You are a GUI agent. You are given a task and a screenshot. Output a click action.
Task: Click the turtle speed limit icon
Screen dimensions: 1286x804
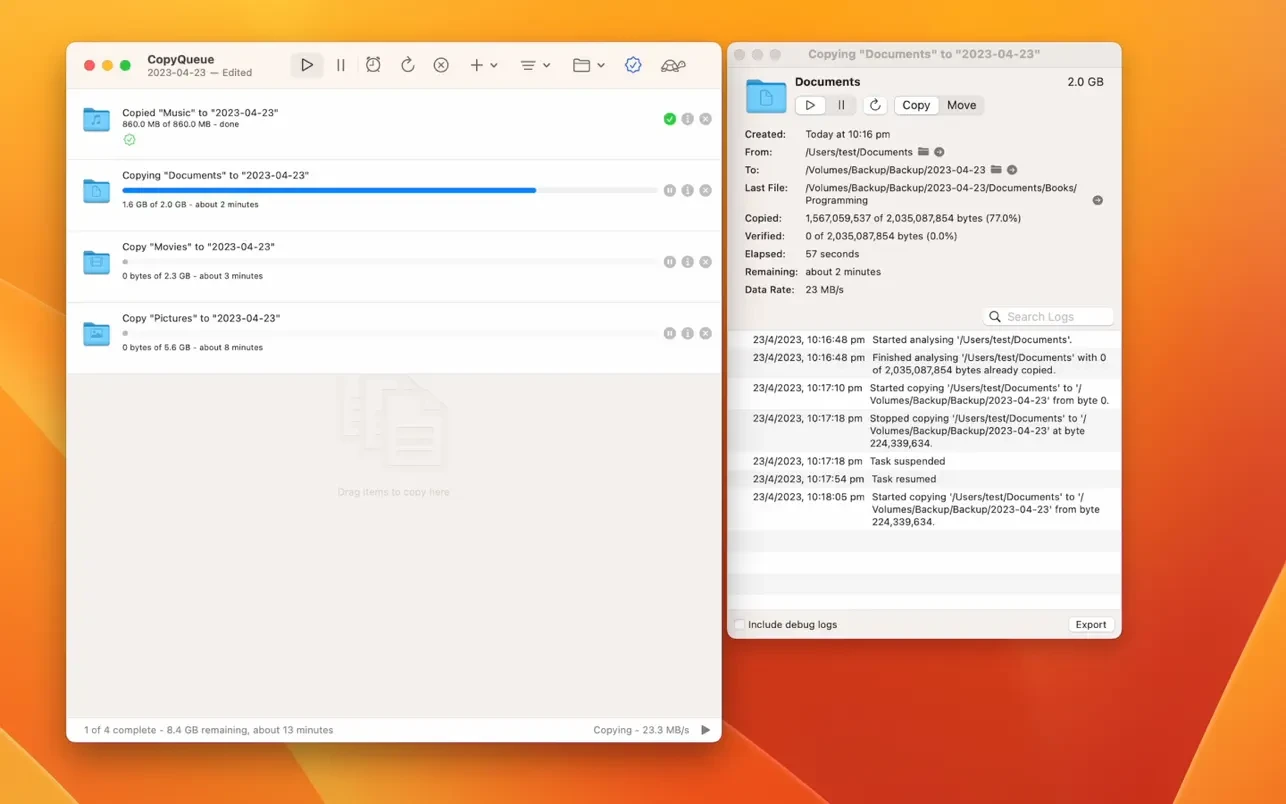click(x=673, y=65)
